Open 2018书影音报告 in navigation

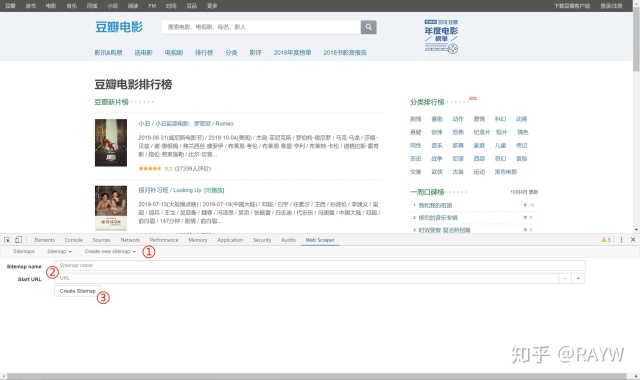345,53
